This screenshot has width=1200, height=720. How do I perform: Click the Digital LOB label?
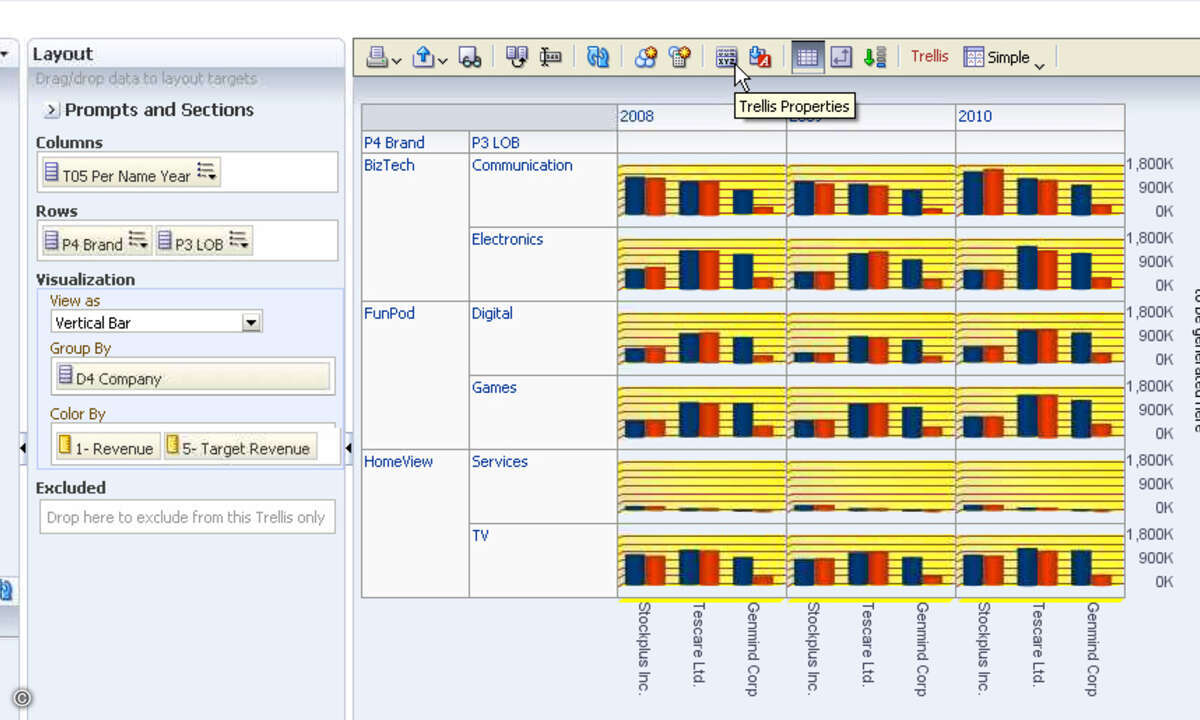pyautogui.click(x=492, y=313)
